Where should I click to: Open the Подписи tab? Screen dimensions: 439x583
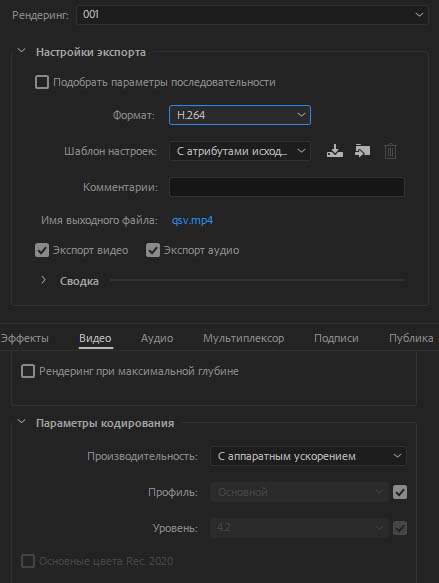pos(336,338)
